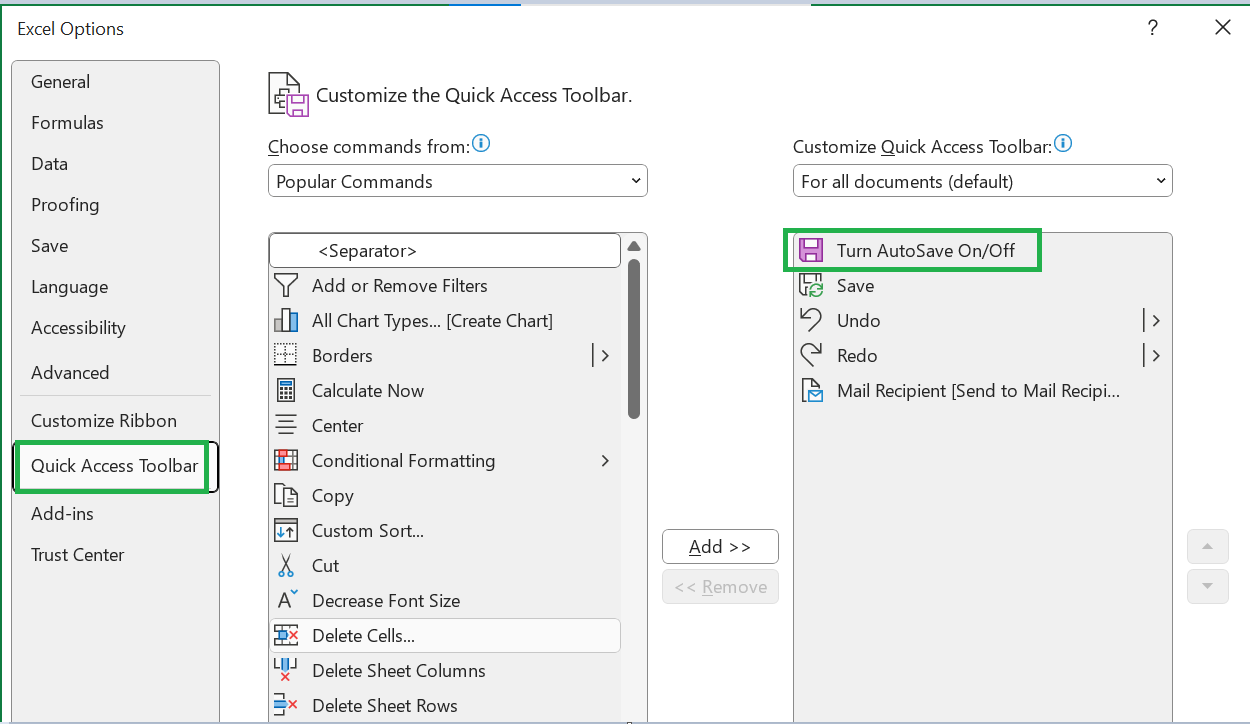Click the Center alignment icon

[x=286, y=426]
